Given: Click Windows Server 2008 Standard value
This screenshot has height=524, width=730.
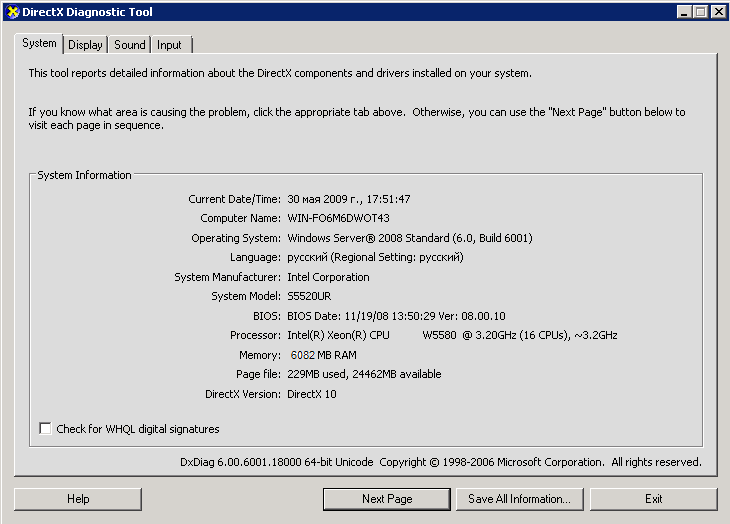Looking at the screenshot, I should (x=410, y=238).
